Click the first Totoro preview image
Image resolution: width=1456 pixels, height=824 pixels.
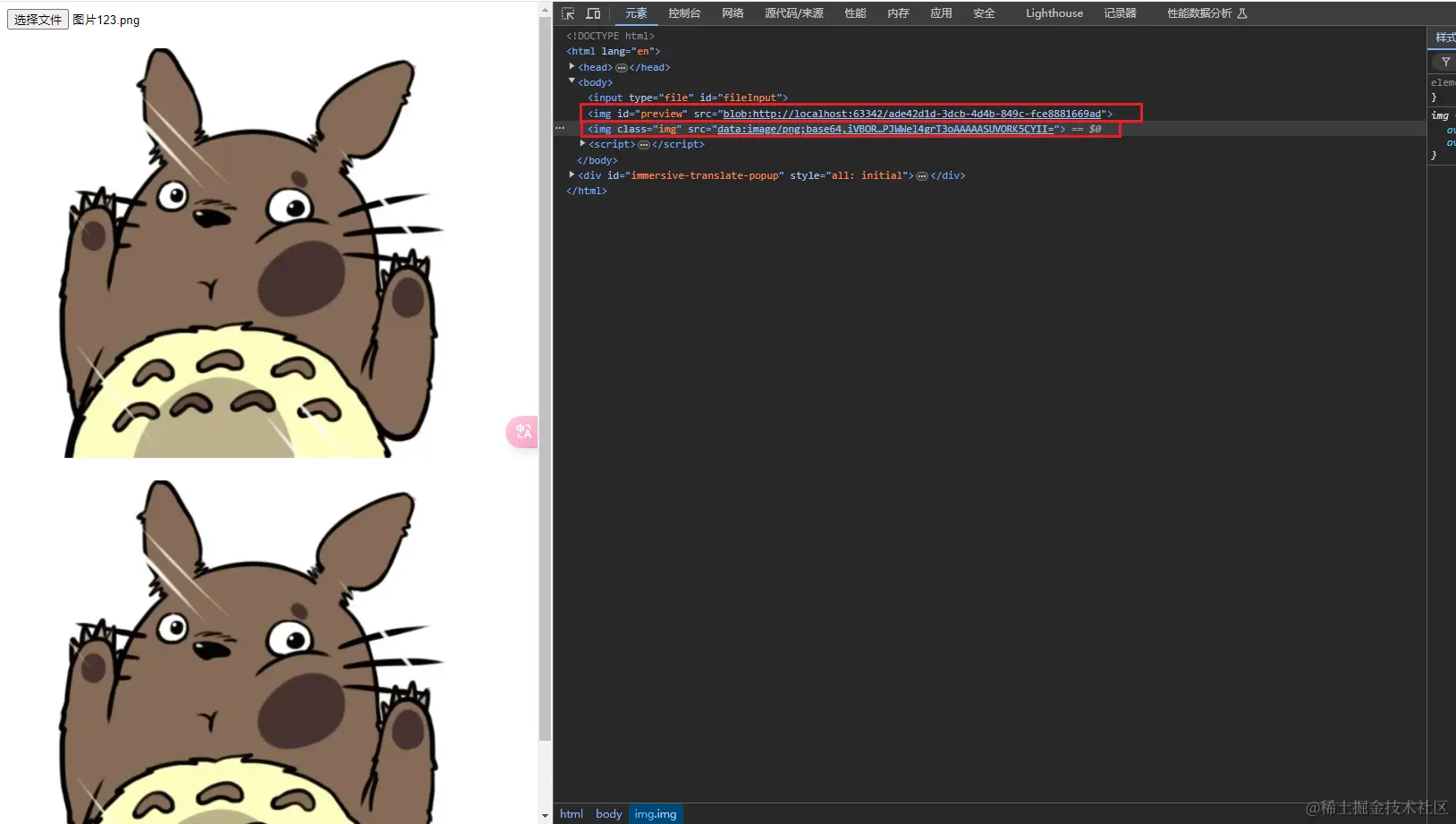(x=254, y=253)
